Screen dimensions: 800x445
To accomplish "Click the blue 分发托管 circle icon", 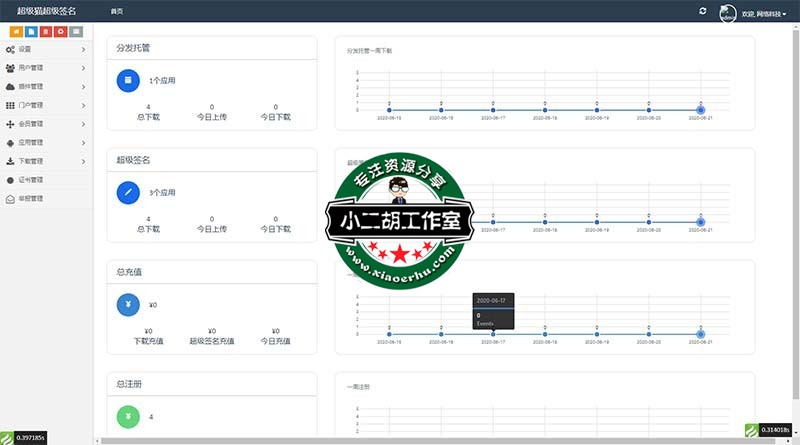I will tap(127, 80).
